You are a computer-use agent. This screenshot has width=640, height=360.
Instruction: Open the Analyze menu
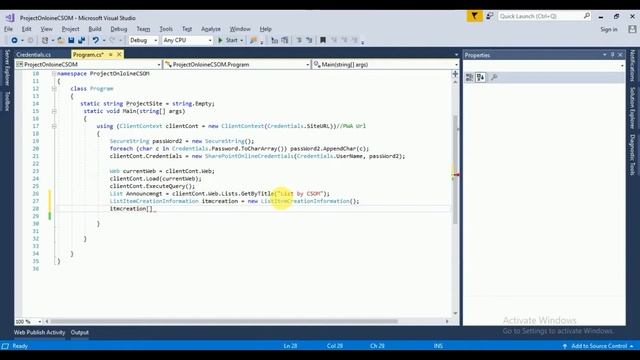[x=211, y=29]
